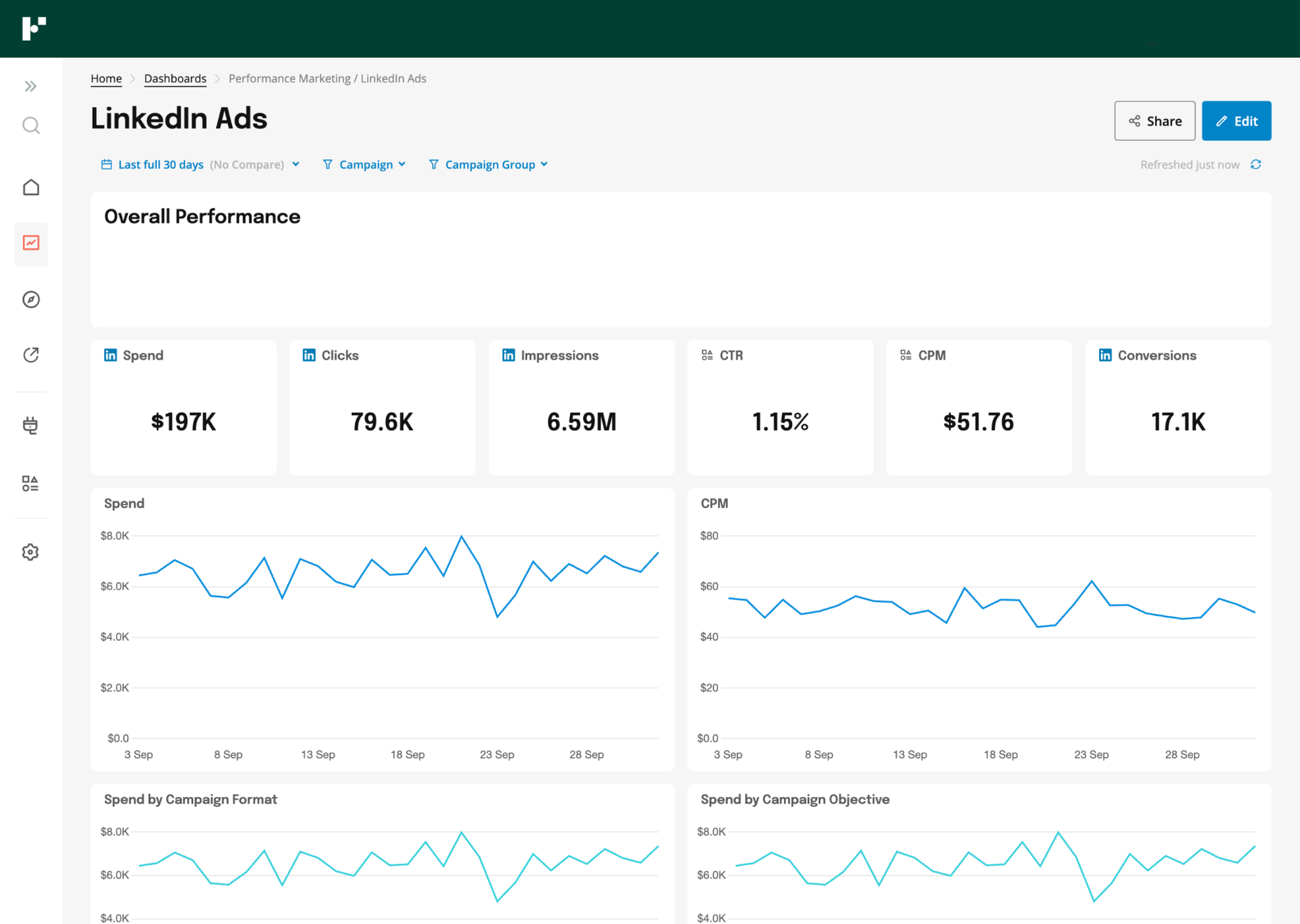Click the metrics shapes icon in sidebar

coord(31,483)
